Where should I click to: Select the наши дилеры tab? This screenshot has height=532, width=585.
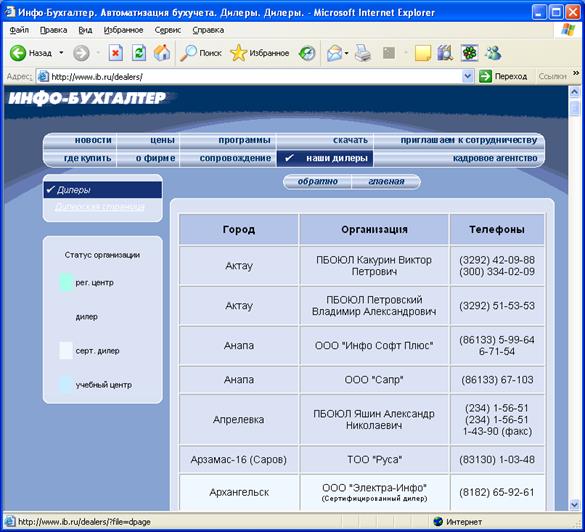[x=325, y=158]
